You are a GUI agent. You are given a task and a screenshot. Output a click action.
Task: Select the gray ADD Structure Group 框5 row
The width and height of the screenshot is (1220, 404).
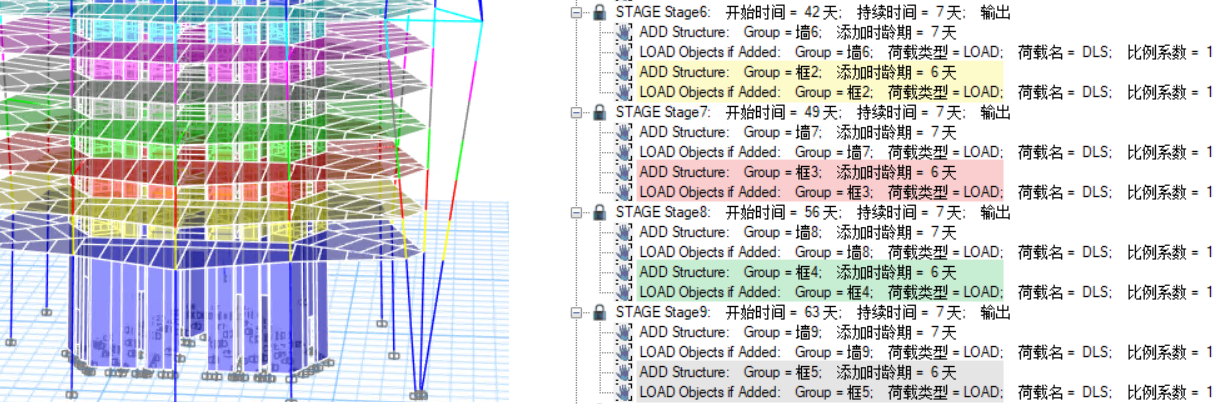797,372
